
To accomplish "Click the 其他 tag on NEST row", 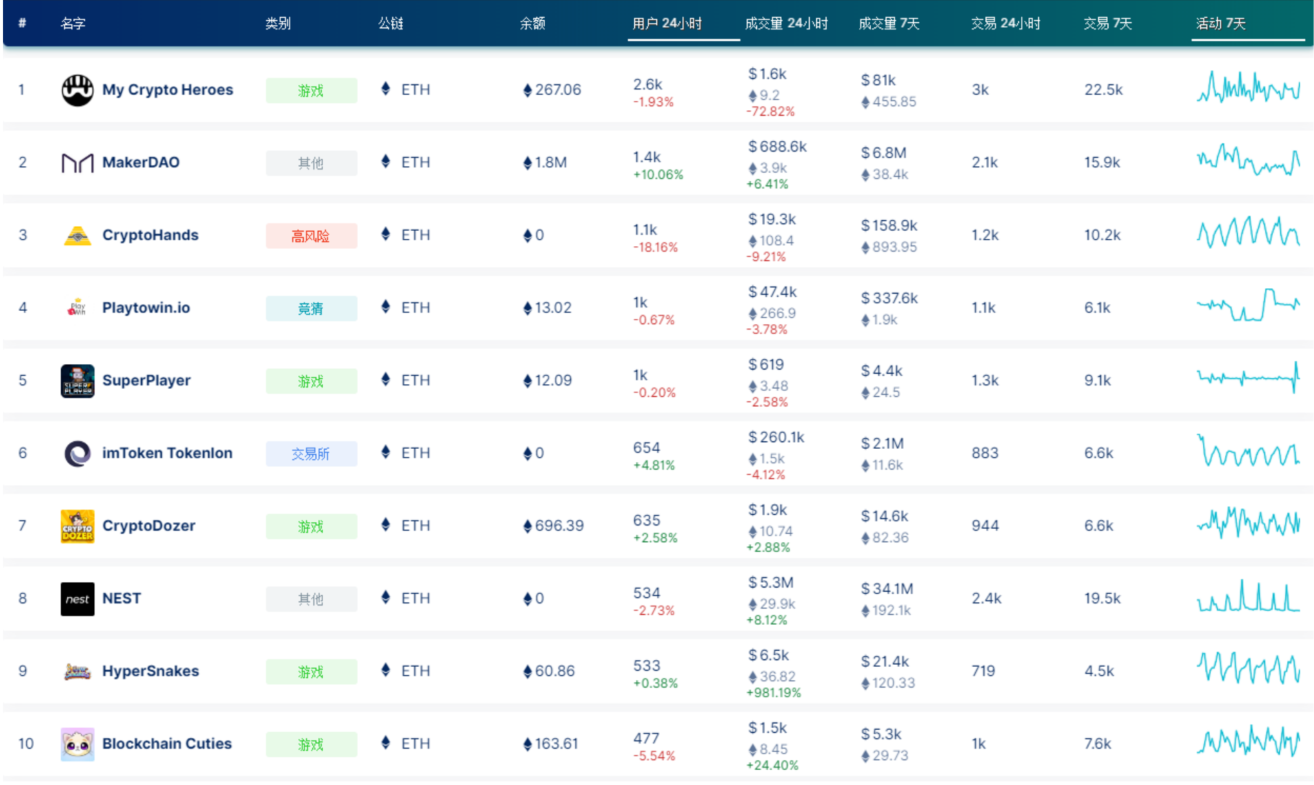I will click(311, 599).
